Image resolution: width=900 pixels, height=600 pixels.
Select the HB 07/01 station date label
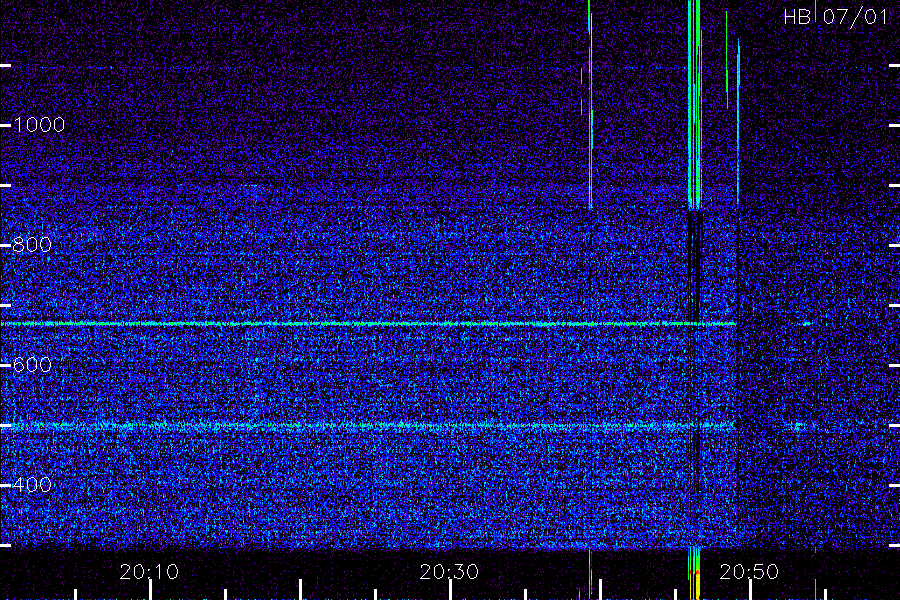click(x=836, y=17)
